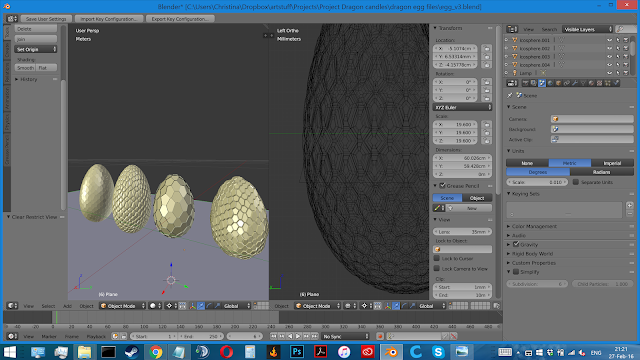This screenshot has width=640, height=360.
Task: Switch units to Imperial
Action: [612, 163]
